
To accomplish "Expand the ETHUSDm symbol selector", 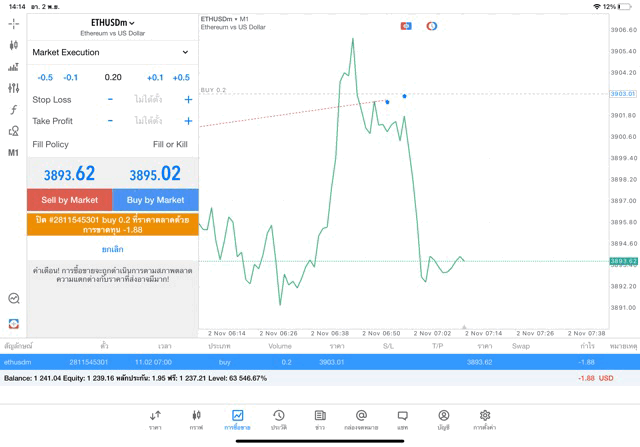I will click(112, 22).
